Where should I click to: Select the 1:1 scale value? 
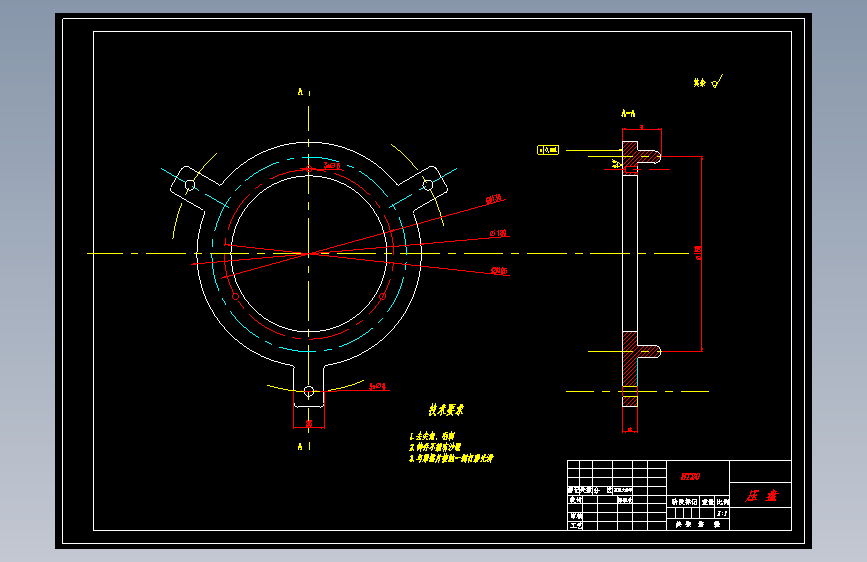point(722,513)
